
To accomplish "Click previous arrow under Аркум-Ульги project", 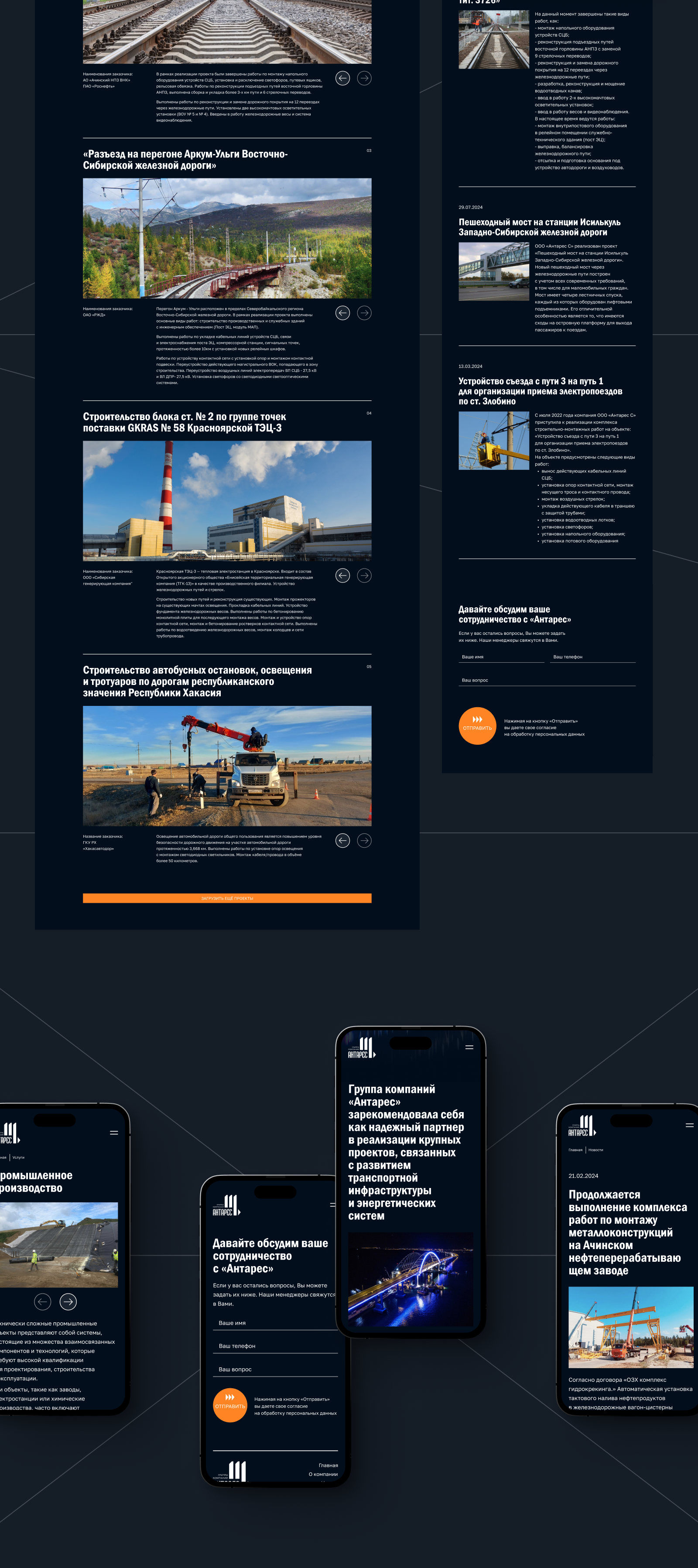I will (x=342, y=313).
